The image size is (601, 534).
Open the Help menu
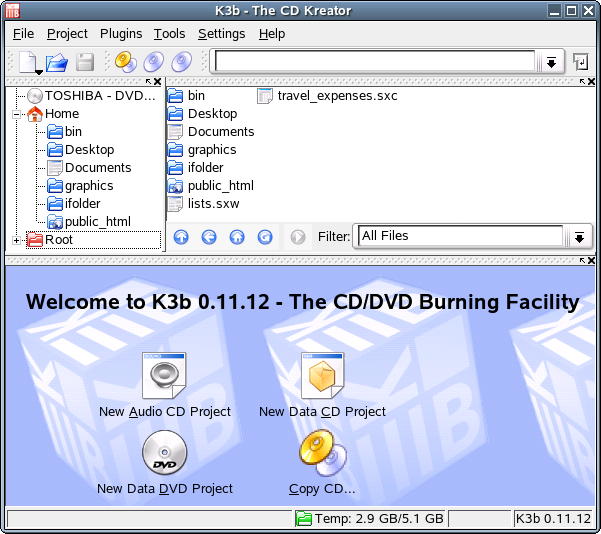[x=272, y=34]
